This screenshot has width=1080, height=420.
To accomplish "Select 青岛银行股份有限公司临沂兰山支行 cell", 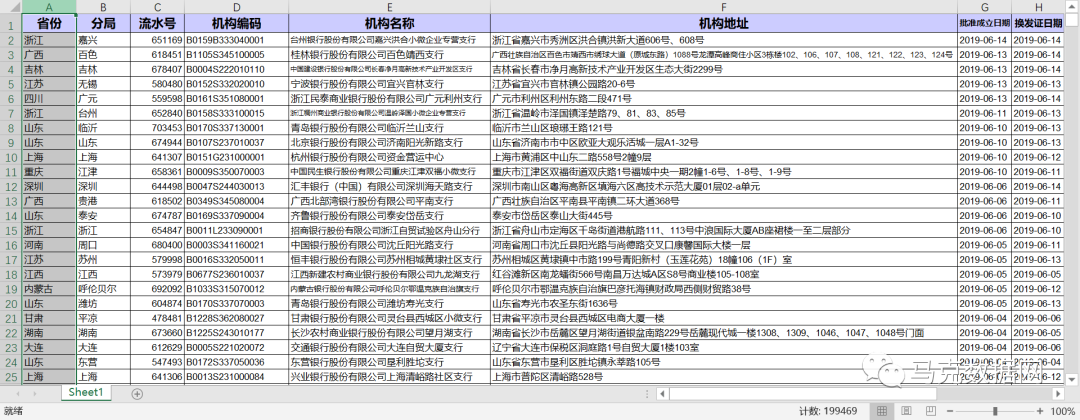I will coord(390,128).
